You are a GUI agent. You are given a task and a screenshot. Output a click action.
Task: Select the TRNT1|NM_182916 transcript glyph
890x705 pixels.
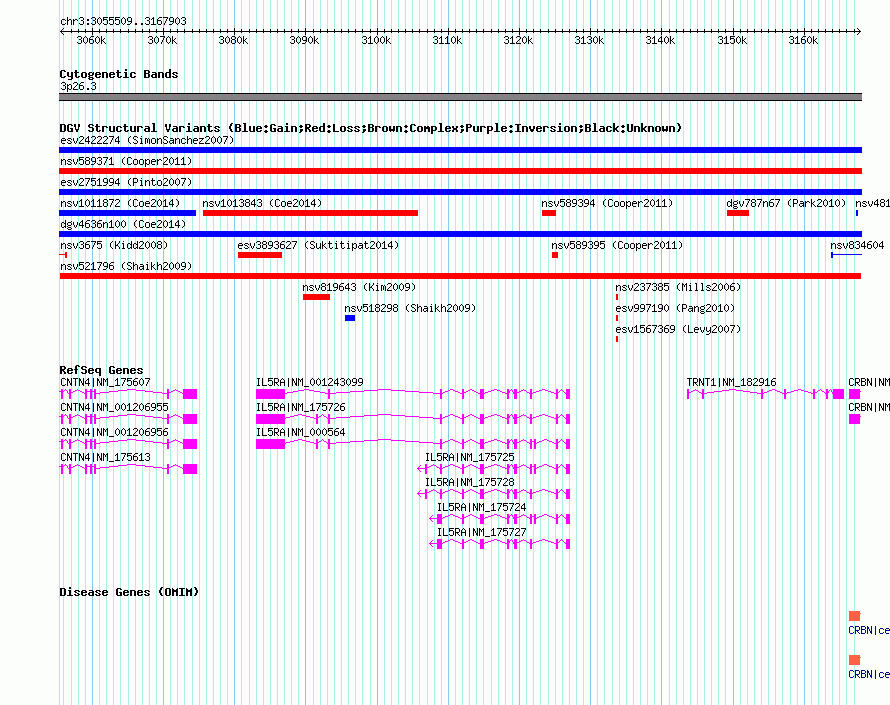(x=765, y=394)
